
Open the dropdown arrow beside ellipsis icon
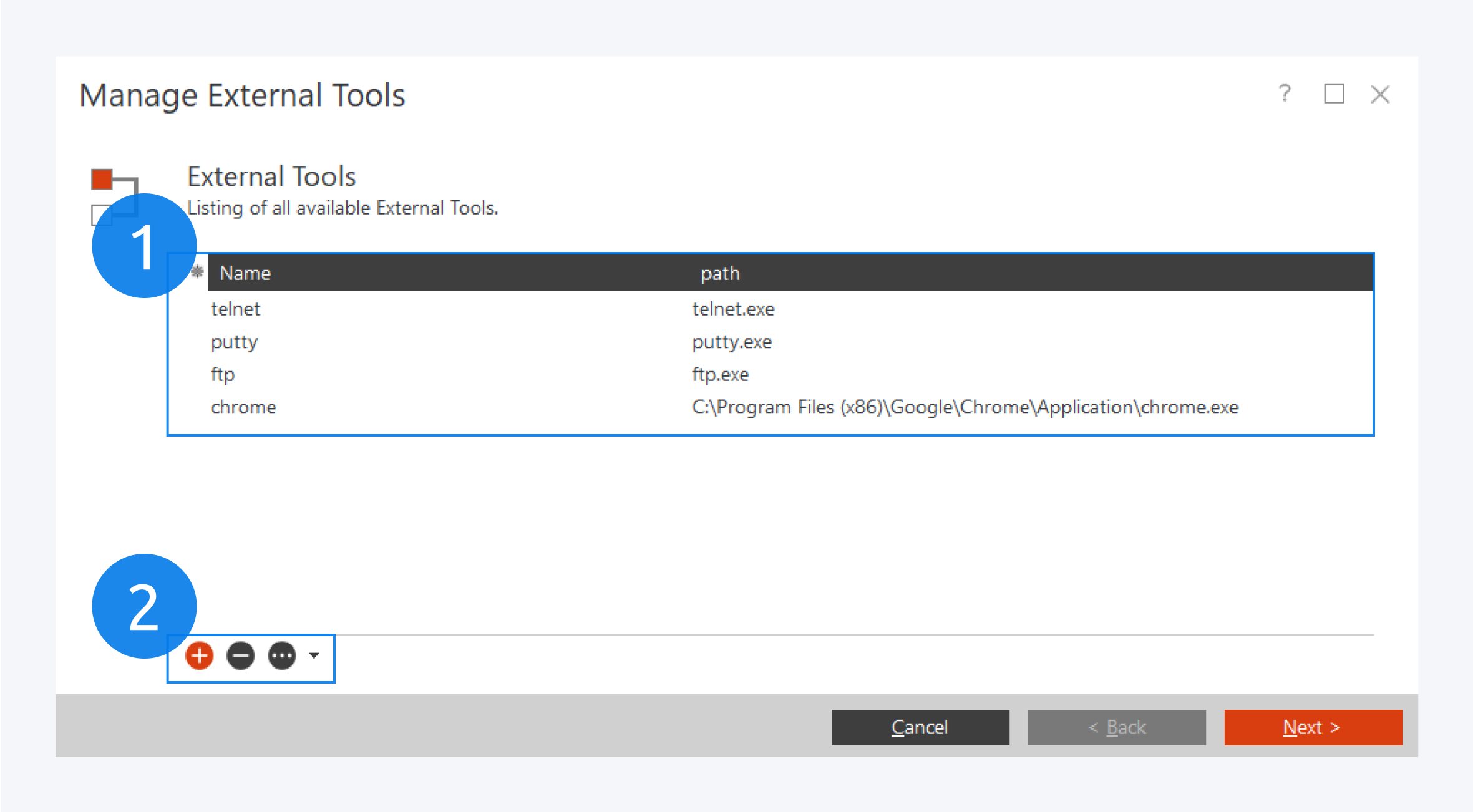pos(314,655)
